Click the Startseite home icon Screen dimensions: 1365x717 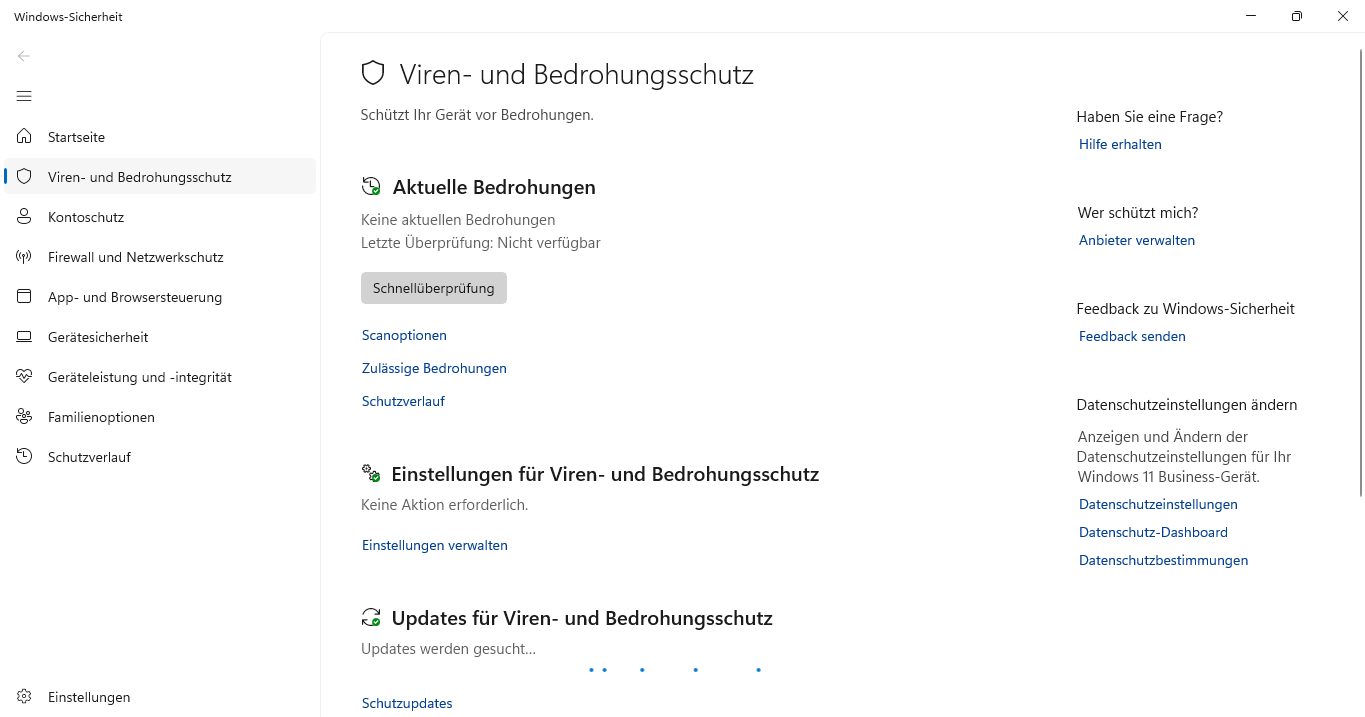pos(25,137)
